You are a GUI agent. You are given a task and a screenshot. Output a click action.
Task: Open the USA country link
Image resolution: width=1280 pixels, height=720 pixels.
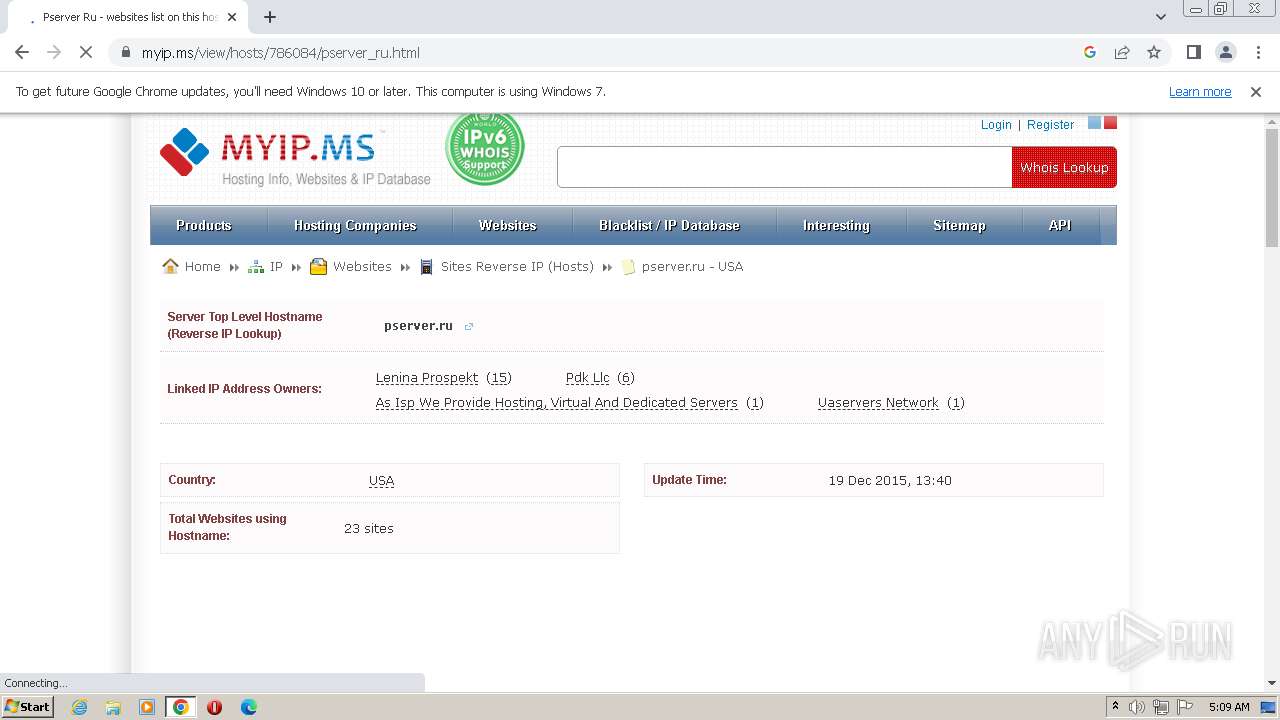tap(382, 481)
